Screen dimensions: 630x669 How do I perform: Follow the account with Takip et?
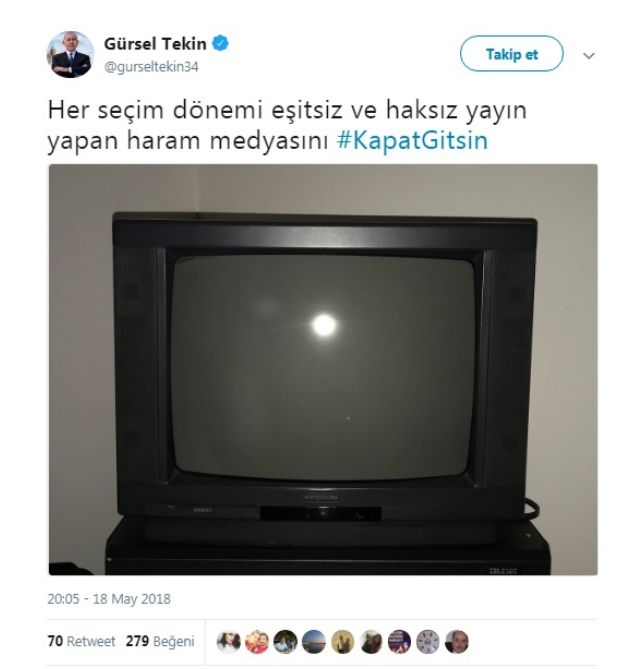coord(511,54)
